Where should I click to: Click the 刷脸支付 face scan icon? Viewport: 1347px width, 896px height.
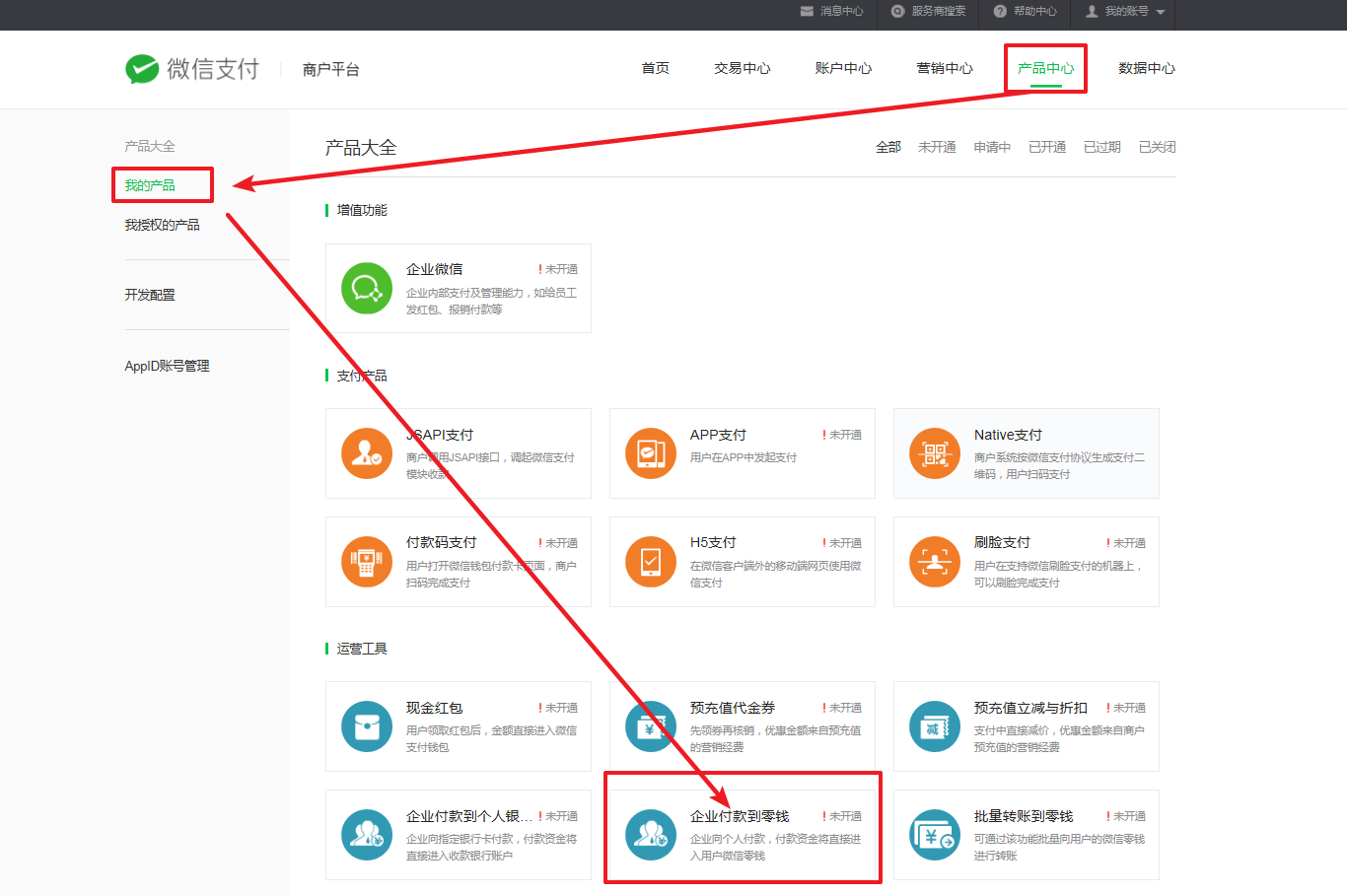(935, 562)
